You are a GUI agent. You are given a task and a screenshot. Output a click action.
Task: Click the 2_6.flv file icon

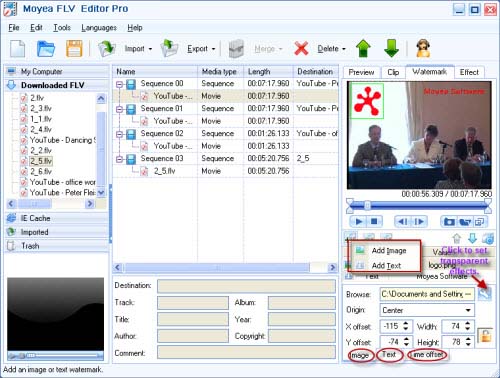click(x=24, y=172)
